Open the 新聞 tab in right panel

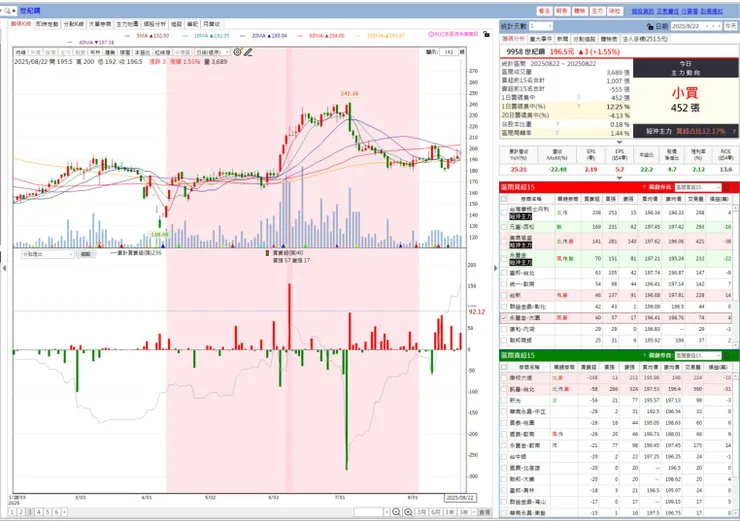(x=563, y=39)
